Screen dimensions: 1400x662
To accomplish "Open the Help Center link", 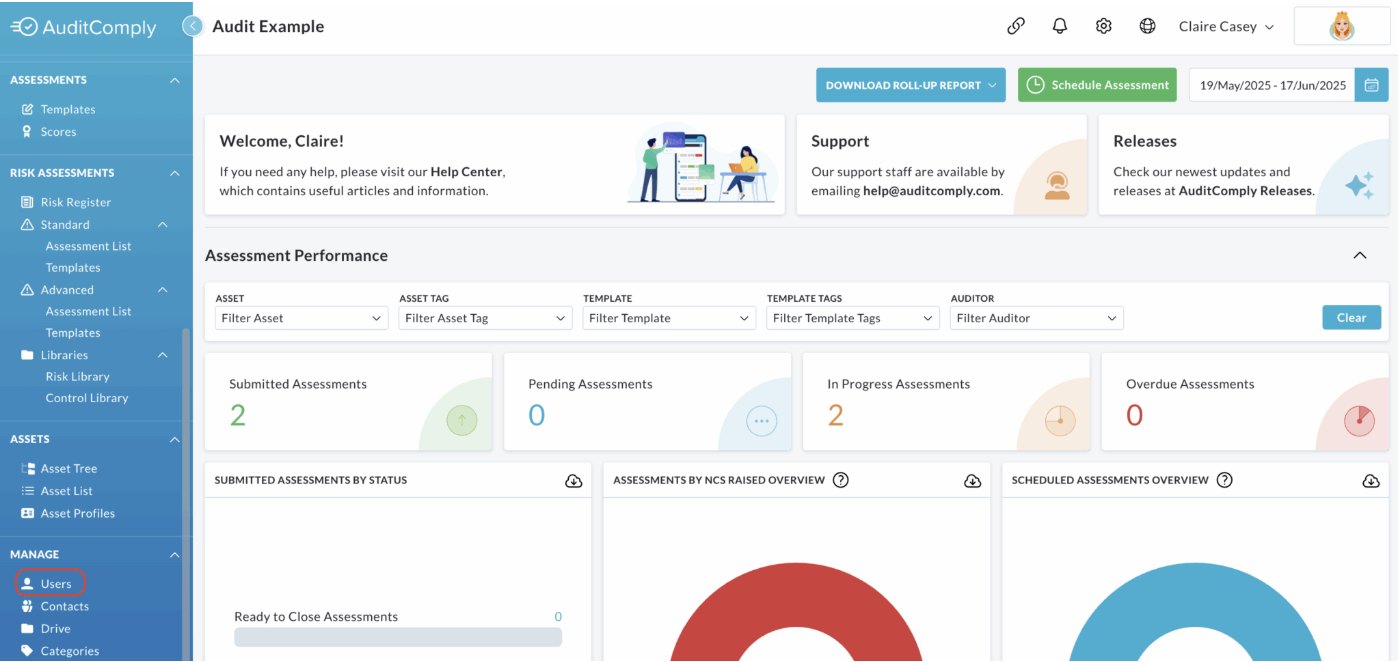I will coord(467,172).
